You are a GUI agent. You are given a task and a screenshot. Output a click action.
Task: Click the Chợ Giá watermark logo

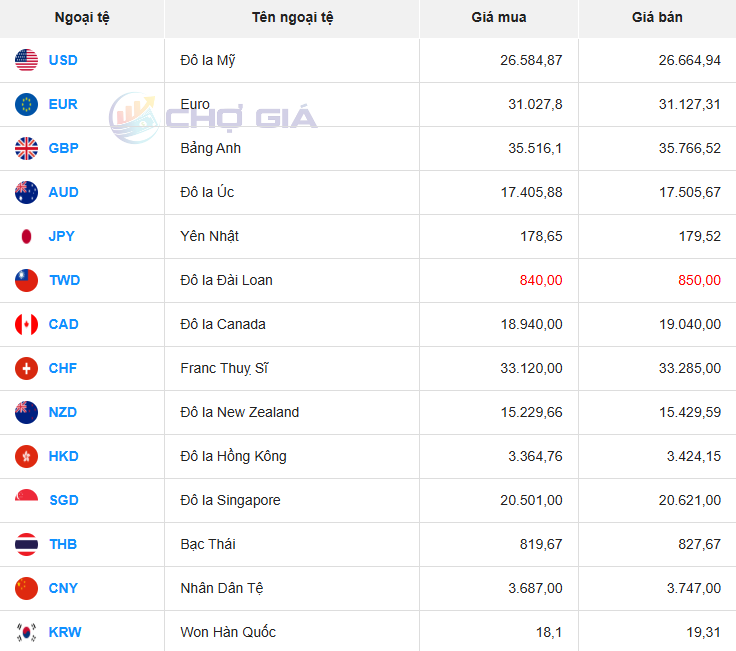coord(213,118)
